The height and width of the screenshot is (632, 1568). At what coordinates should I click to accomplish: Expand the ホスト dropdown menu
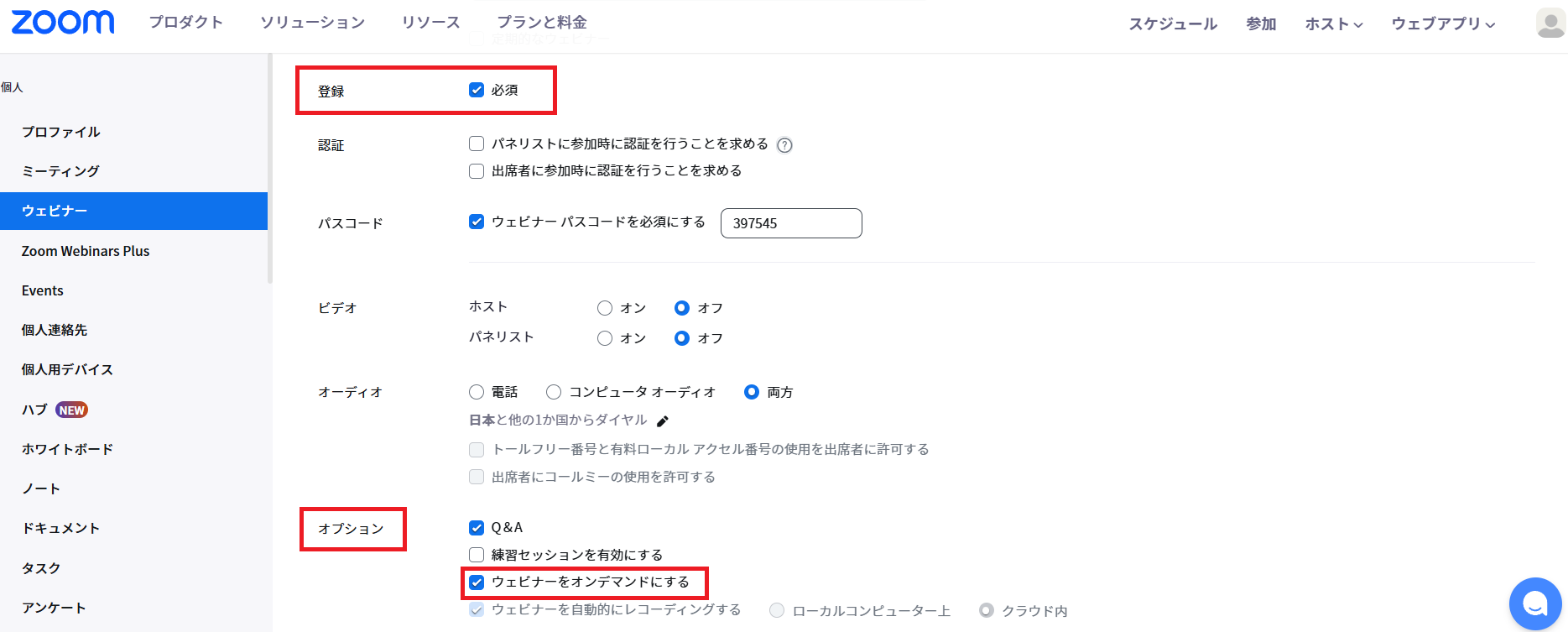[x=1334, y=24]
